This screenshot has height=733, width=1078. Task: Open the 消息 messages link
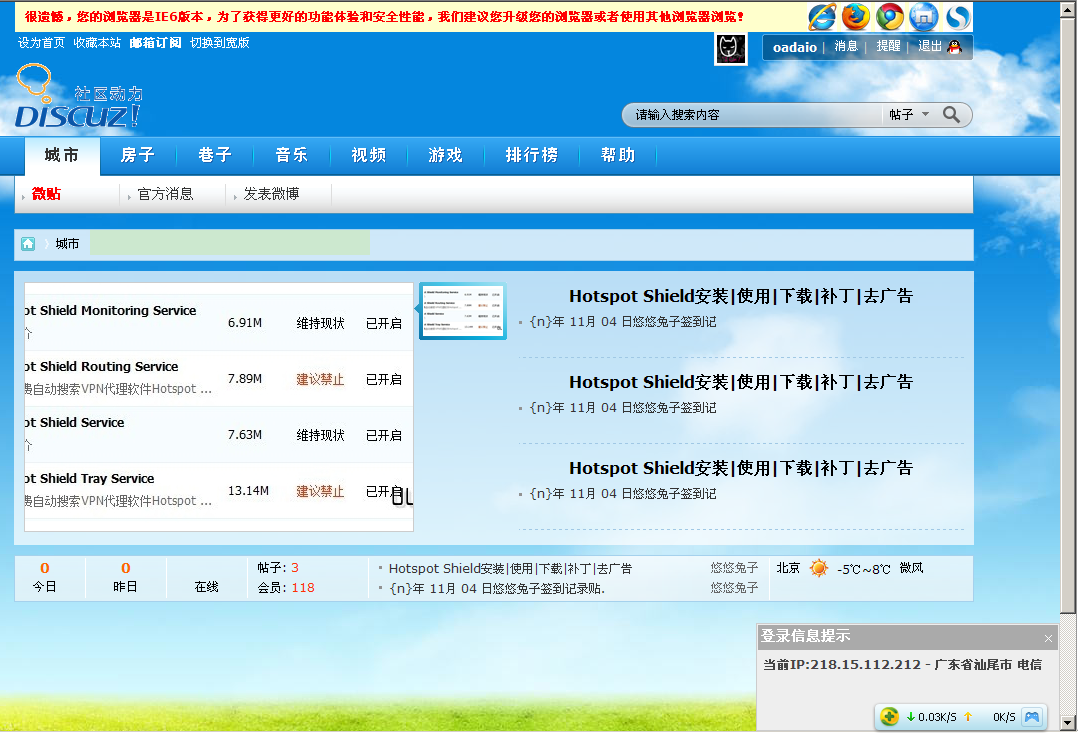[846, 46]
